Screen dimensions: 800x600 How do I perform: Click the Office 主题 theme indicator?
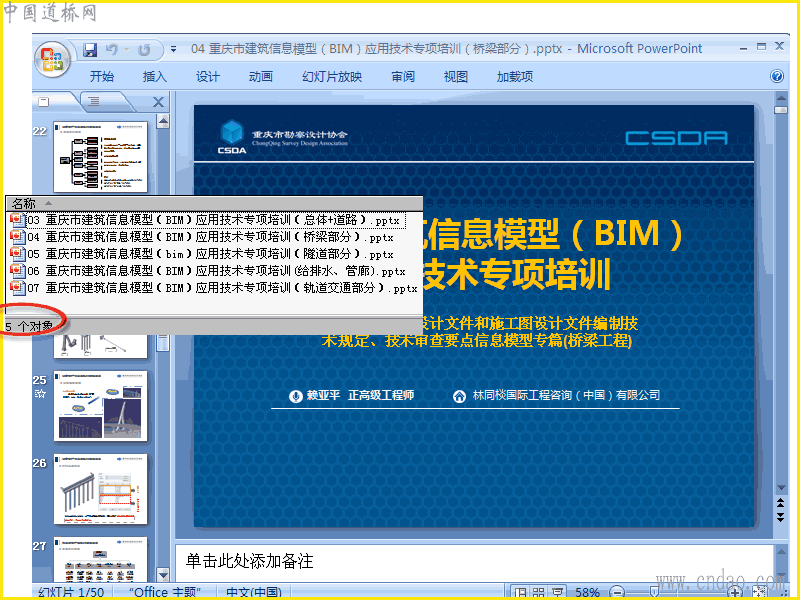tap(165, 592)
